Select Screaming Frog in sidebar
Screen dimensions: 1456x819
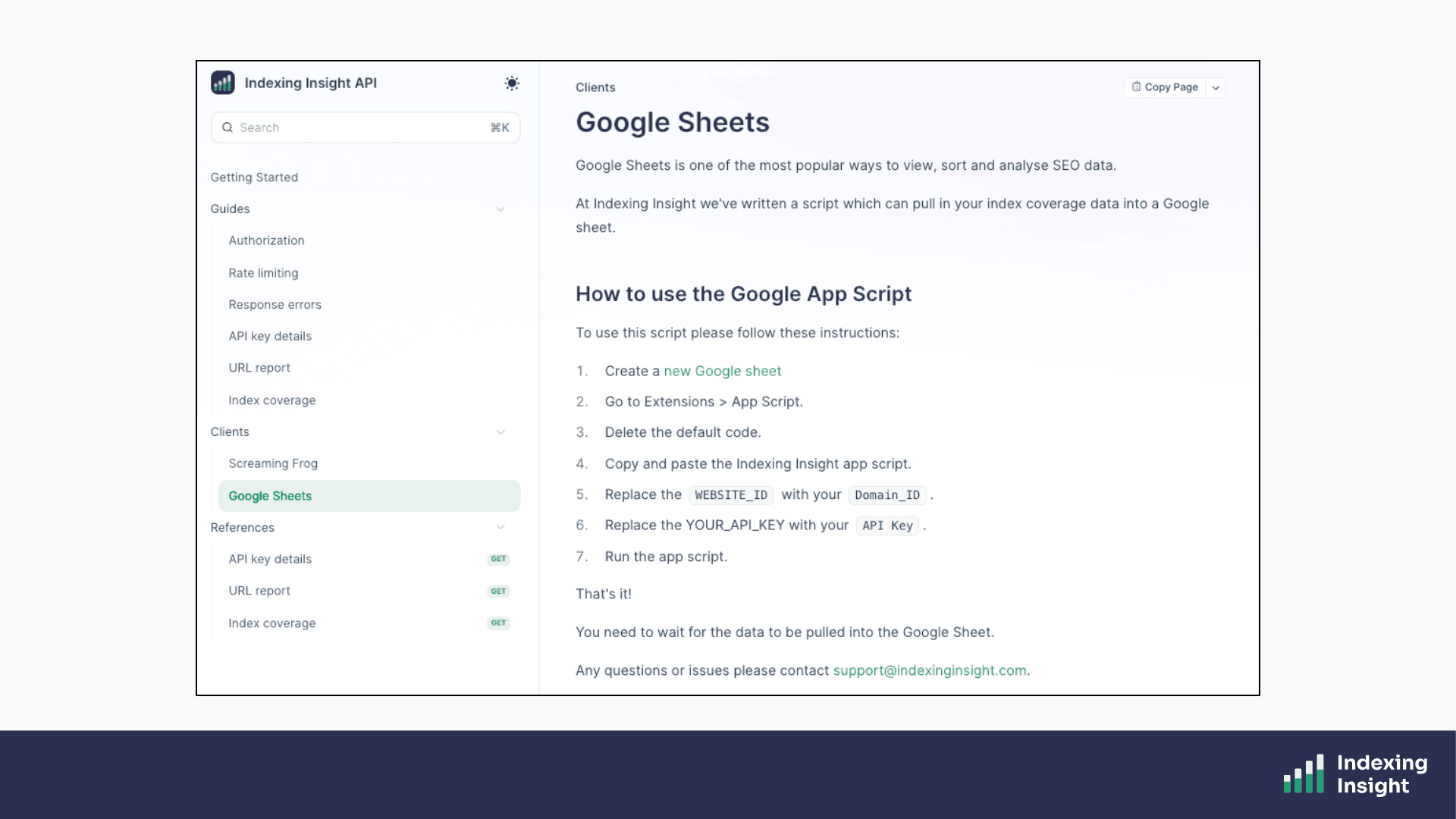273,463
